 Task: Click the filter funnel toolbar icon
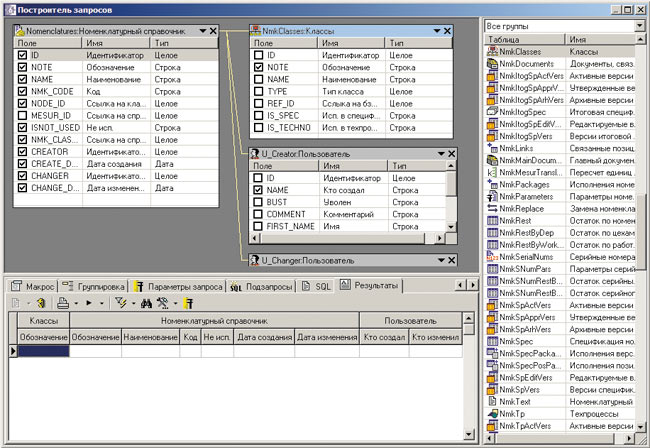click(119, 302)
